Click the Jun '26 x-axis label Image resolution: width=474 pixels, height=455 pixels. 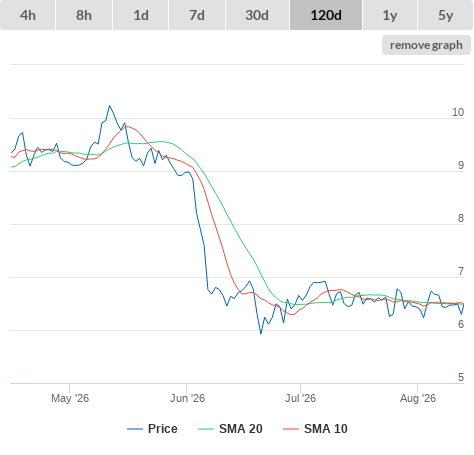187,398
